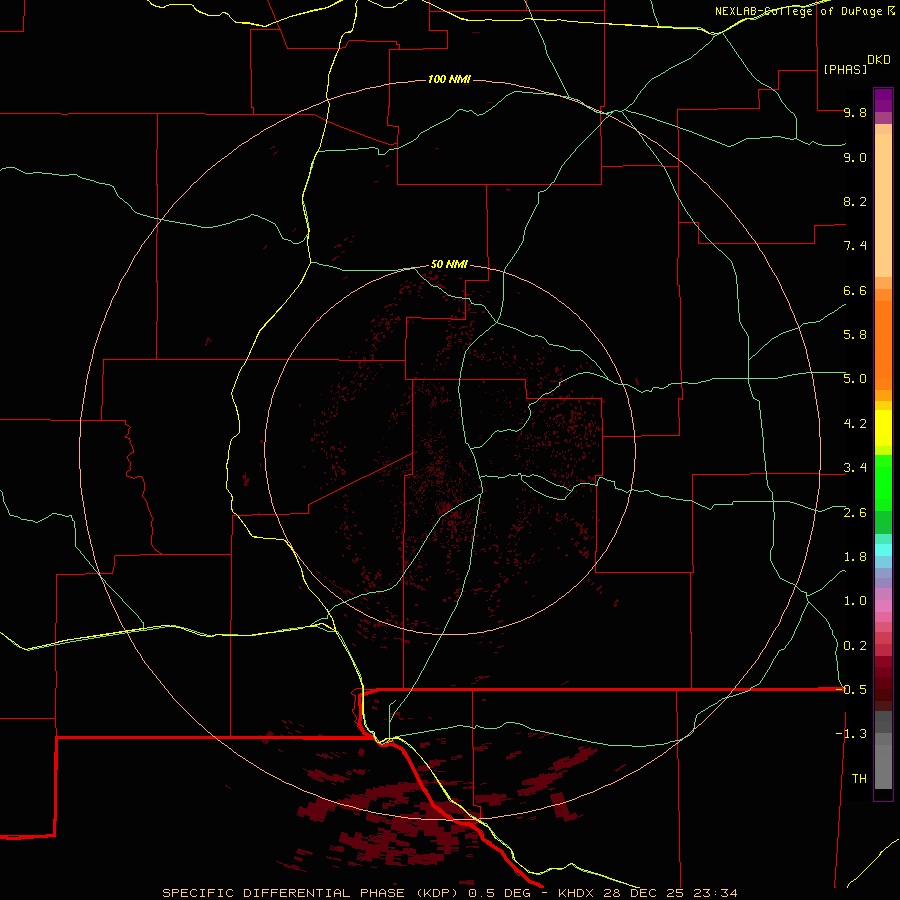Pick the bright green segment of color bar
900x900 pixels.
click(x=883, y=481)
